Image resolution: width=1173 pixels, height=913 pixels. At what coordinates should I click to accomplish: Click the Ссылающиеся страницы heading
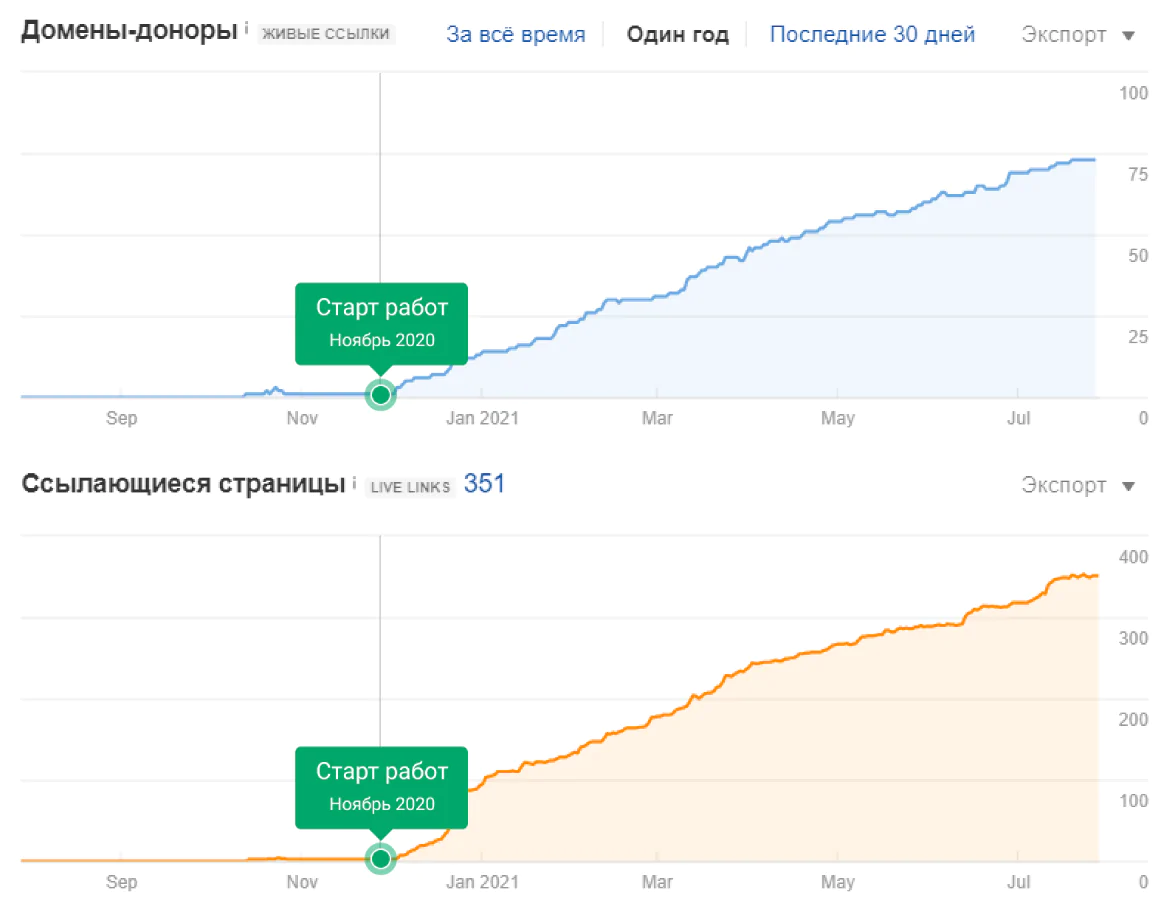[x=184, y=485]
